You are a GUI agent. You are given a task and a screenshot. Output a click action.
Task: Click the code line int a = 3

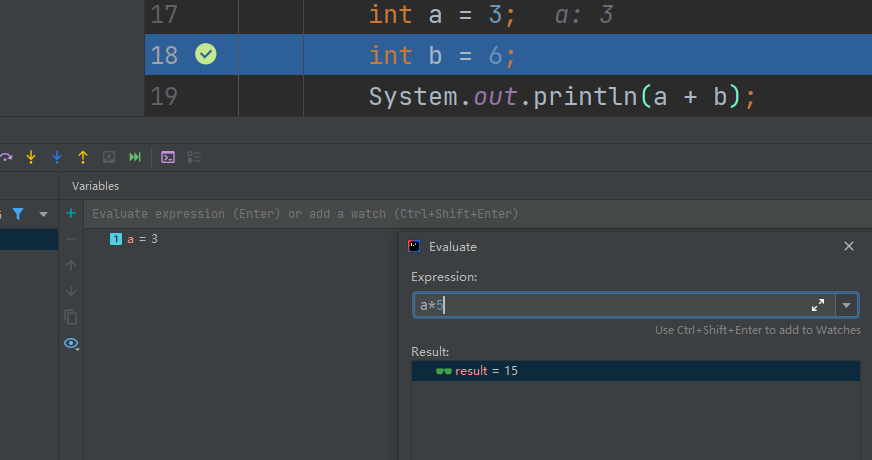coord(442,14)
